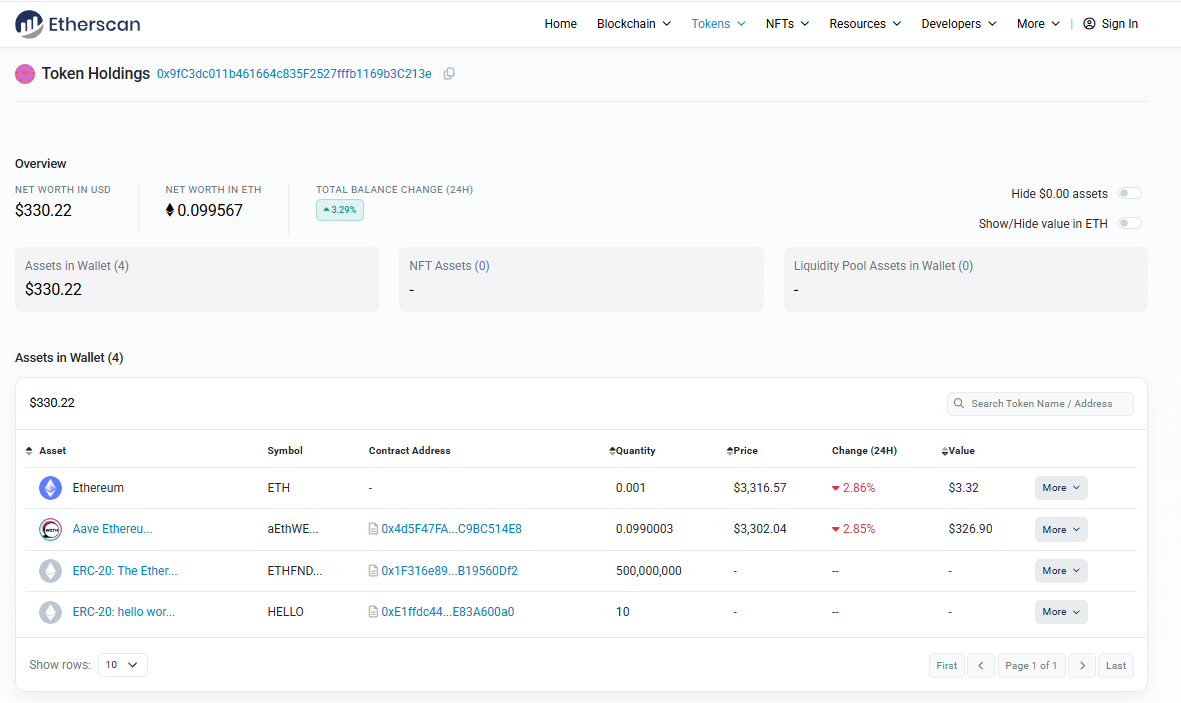
Task: Expand More dropdown for HELLO token row
Action: click(x=1060, y=612)
